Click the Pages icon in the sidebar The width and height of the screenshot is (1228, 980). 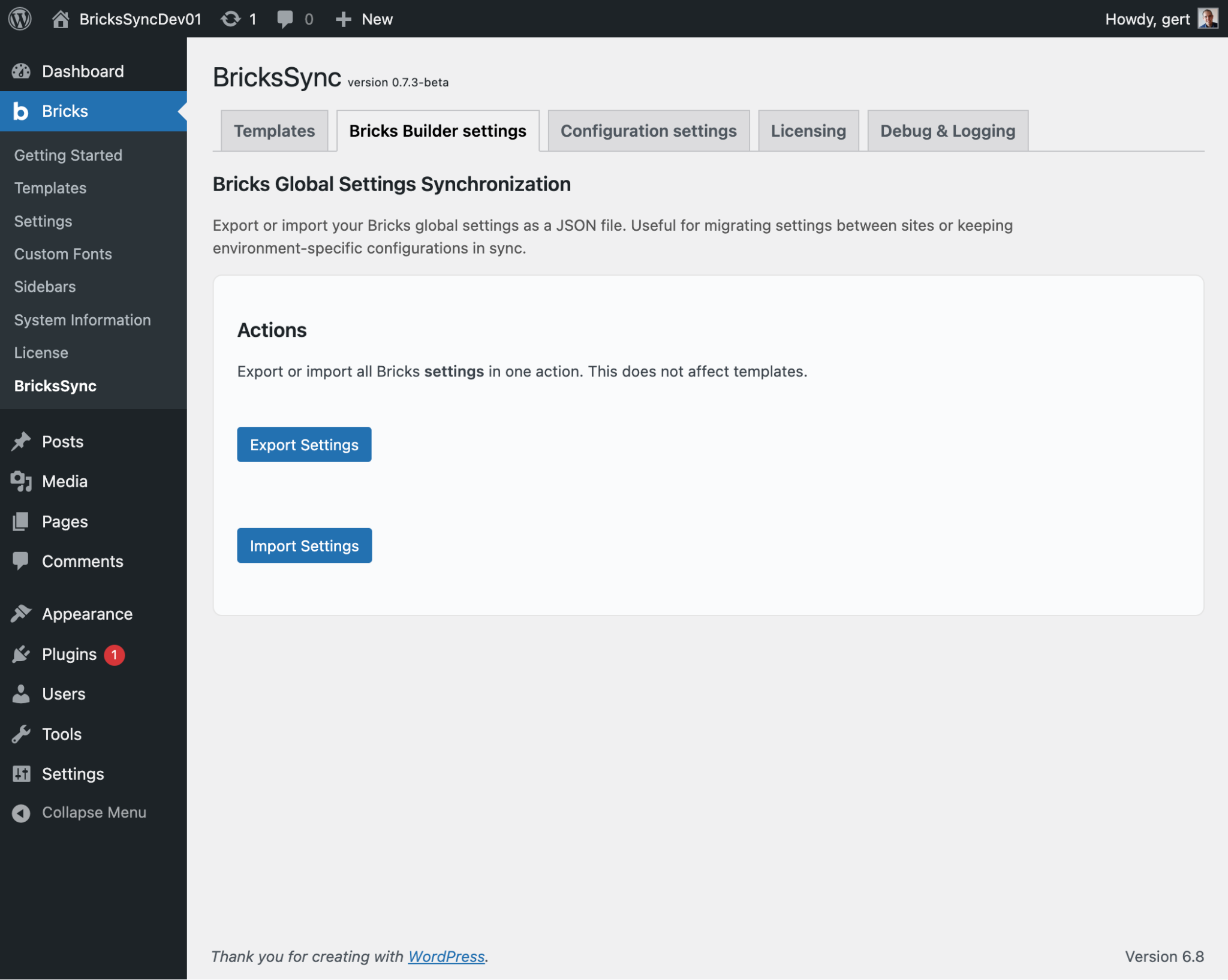click(22, 521)
